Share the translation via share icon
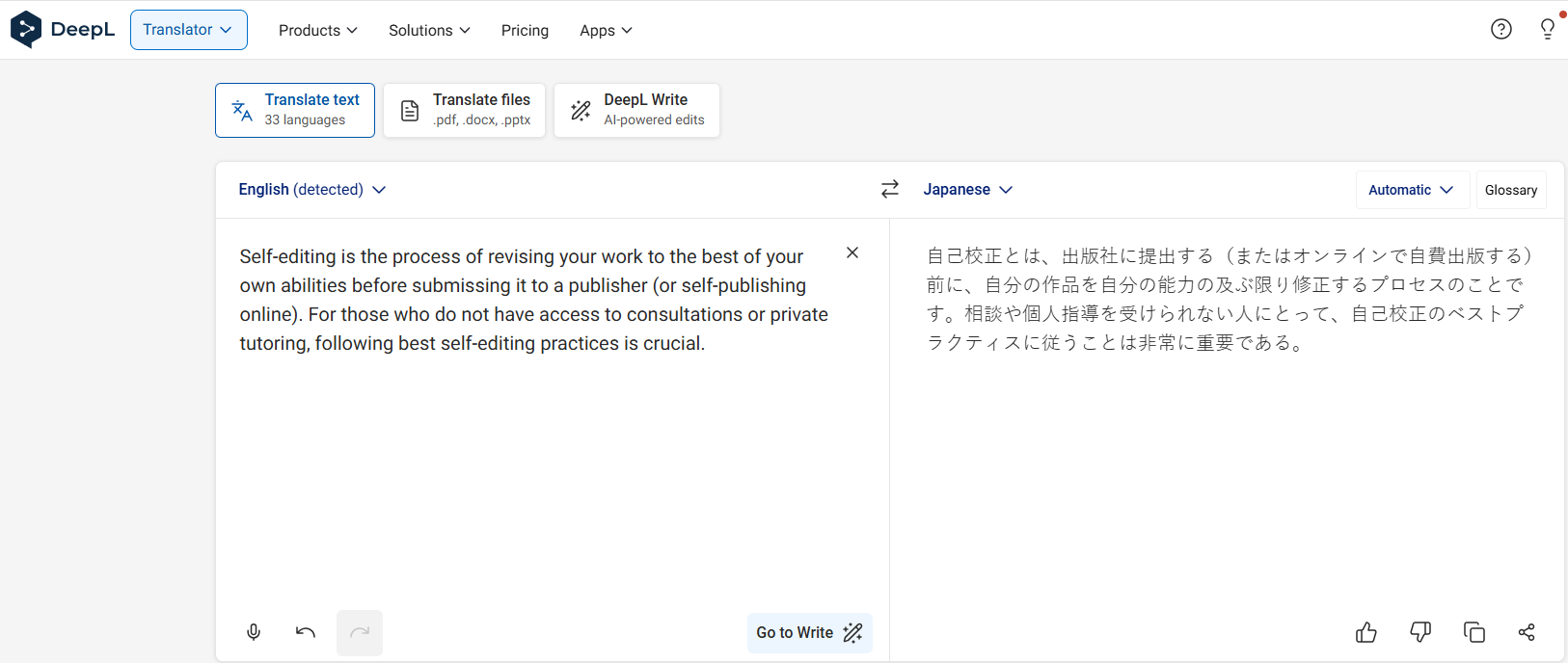Image resolution: width=1568 pixels, height=663 pixels. (x=1527, y=632)
